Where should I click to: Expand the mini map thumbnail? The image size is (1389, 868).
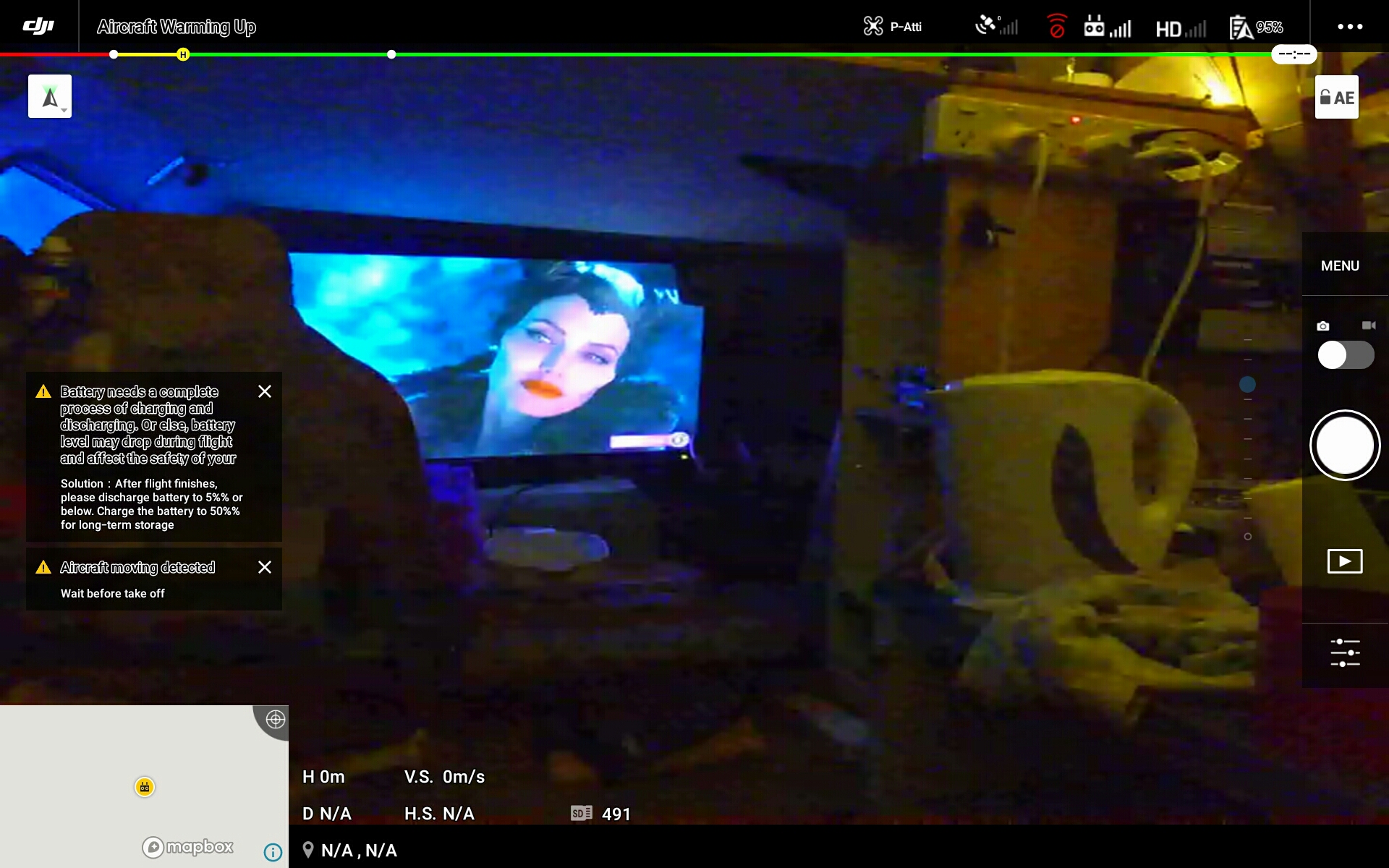[144, 786]
